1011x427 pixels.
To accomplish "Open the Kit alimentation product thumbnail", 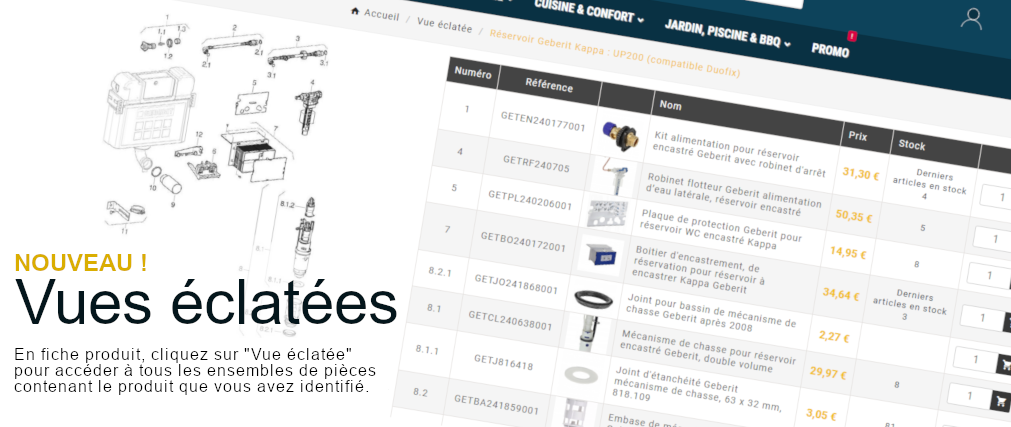I will pyautogui.click(x=619, y=135).
